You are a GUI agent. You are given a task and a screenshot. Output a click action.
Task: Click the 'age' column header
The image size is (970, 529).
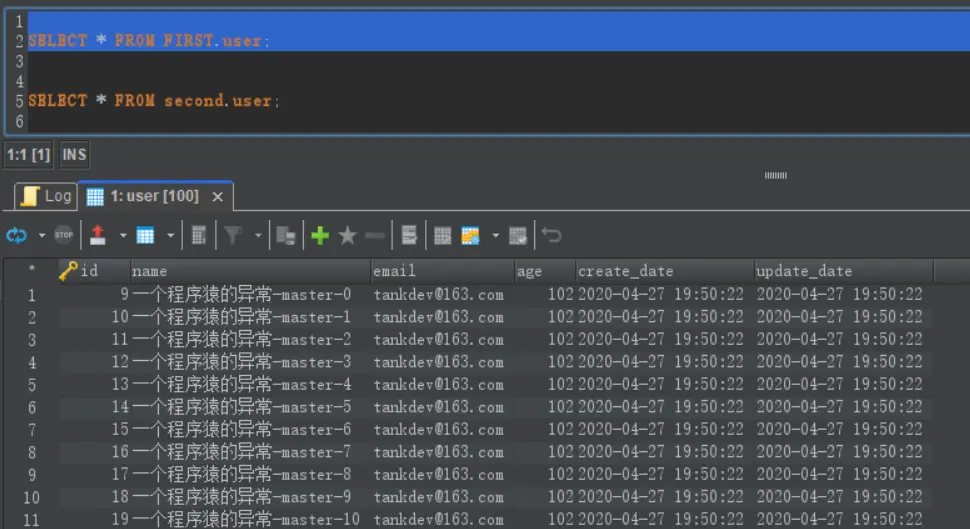pyautogui.click(x=544, y=271)
